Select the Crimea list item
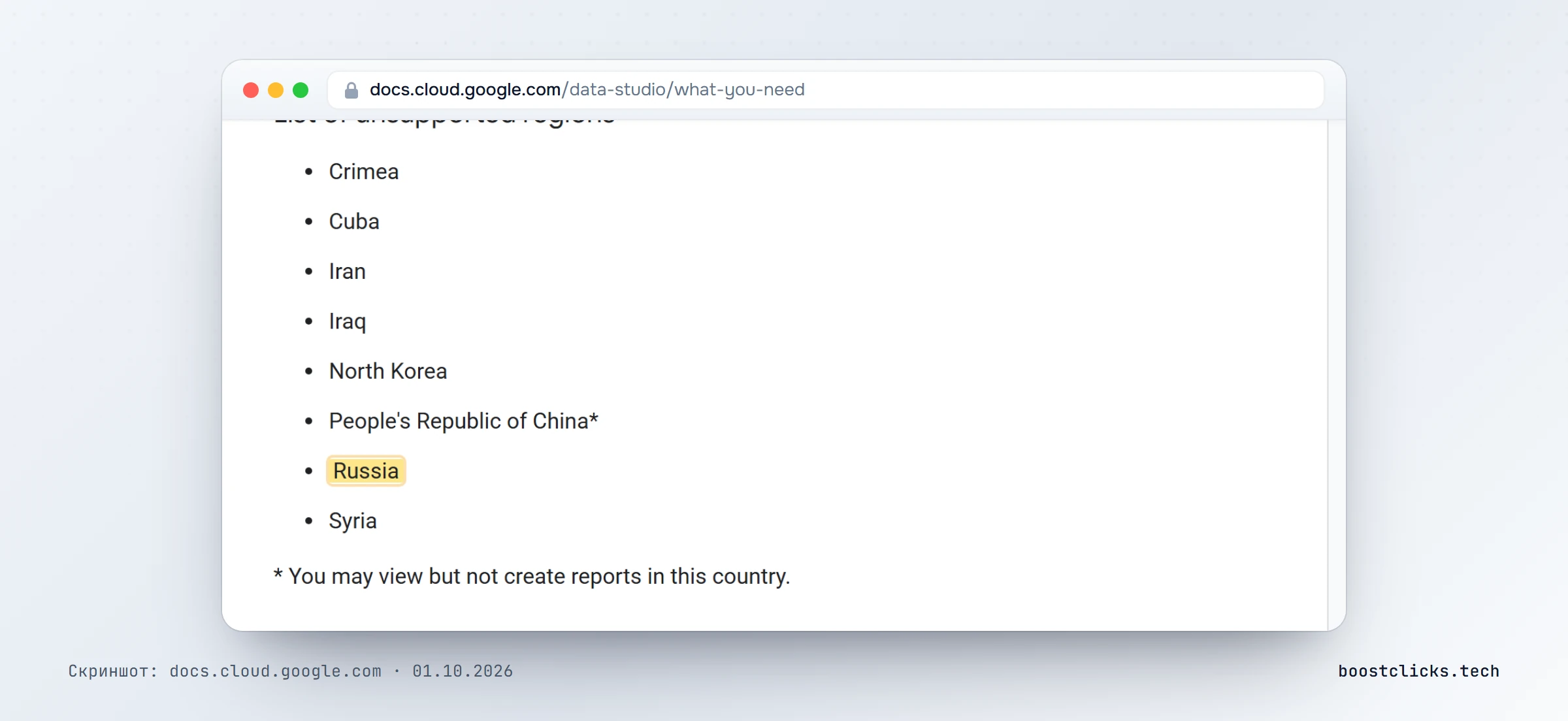 pos(363,172)
